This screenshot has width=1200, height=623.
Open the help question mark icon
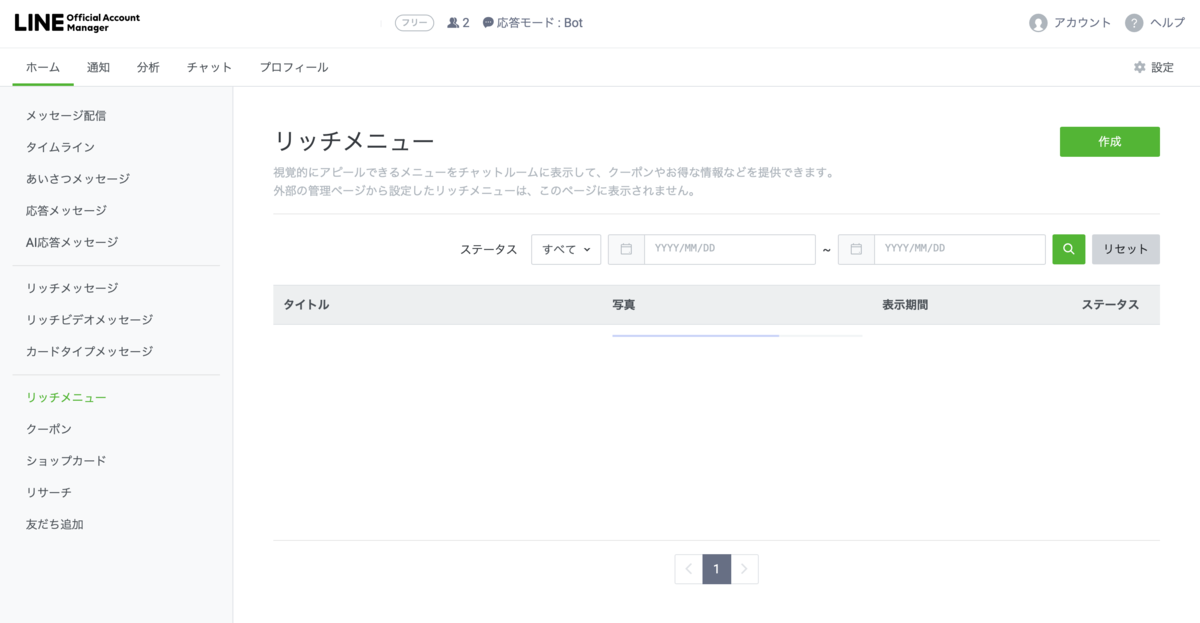coord(1134,23)
